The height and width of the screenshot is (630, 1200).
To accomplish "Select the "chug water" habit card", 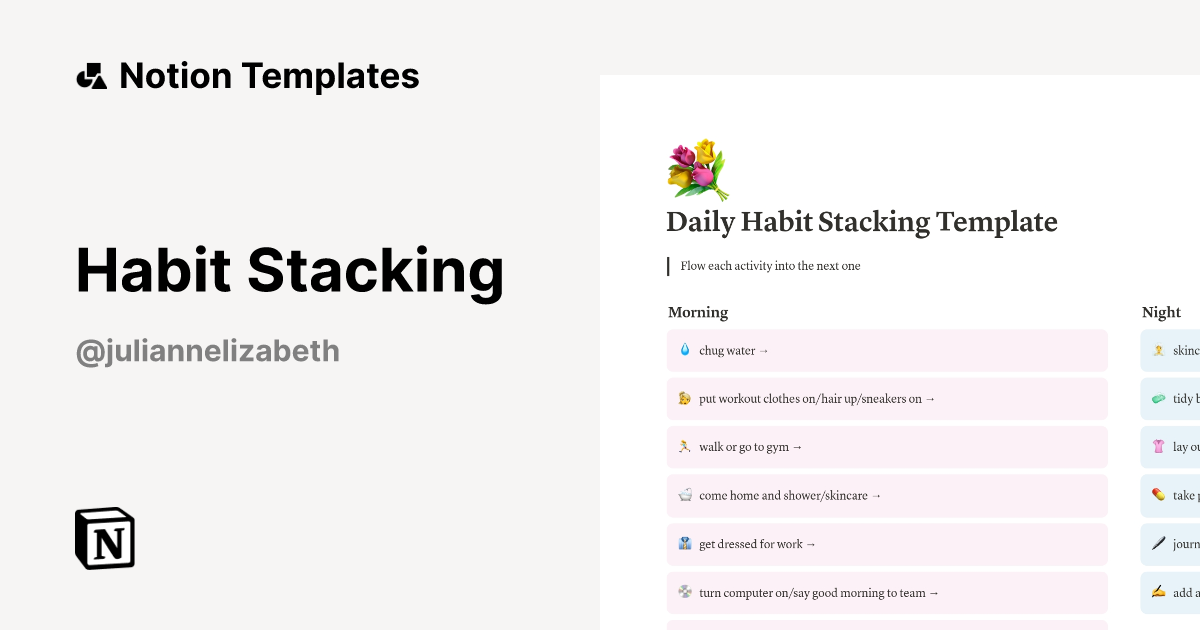I will point(887,351).
